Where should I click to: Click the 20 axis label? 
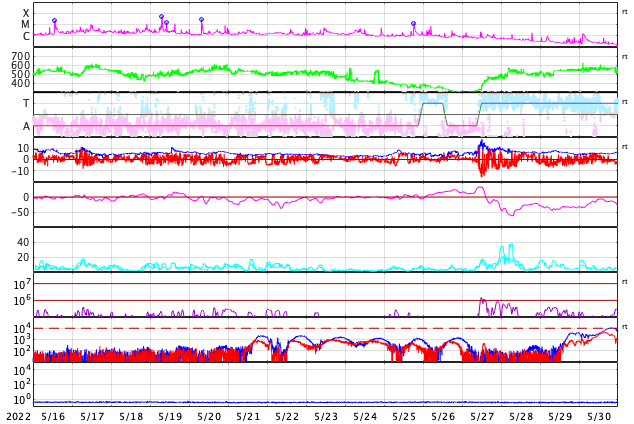pyautogui.click(x=23, y=257)
